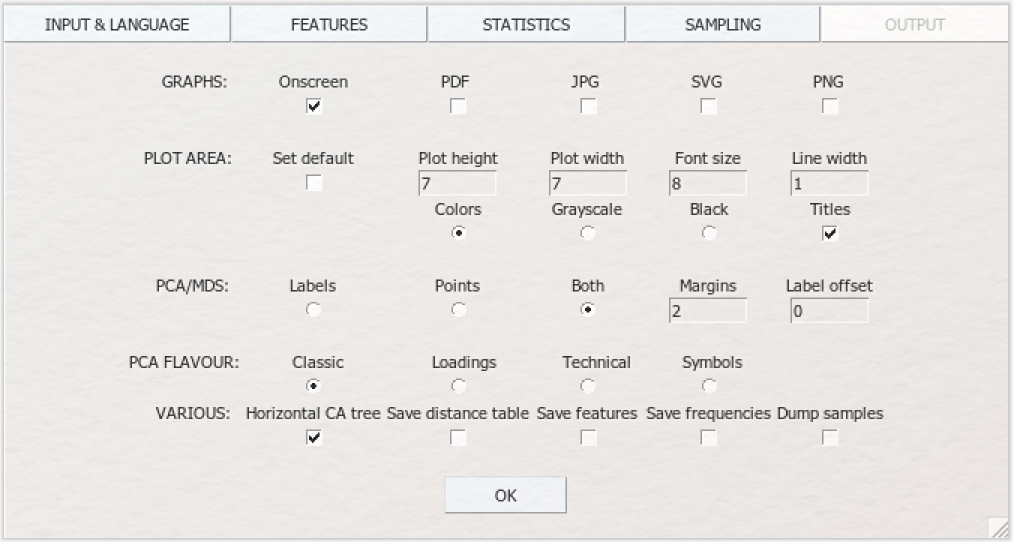
Task: Enable PDF graph output
Action: point(458,106)
